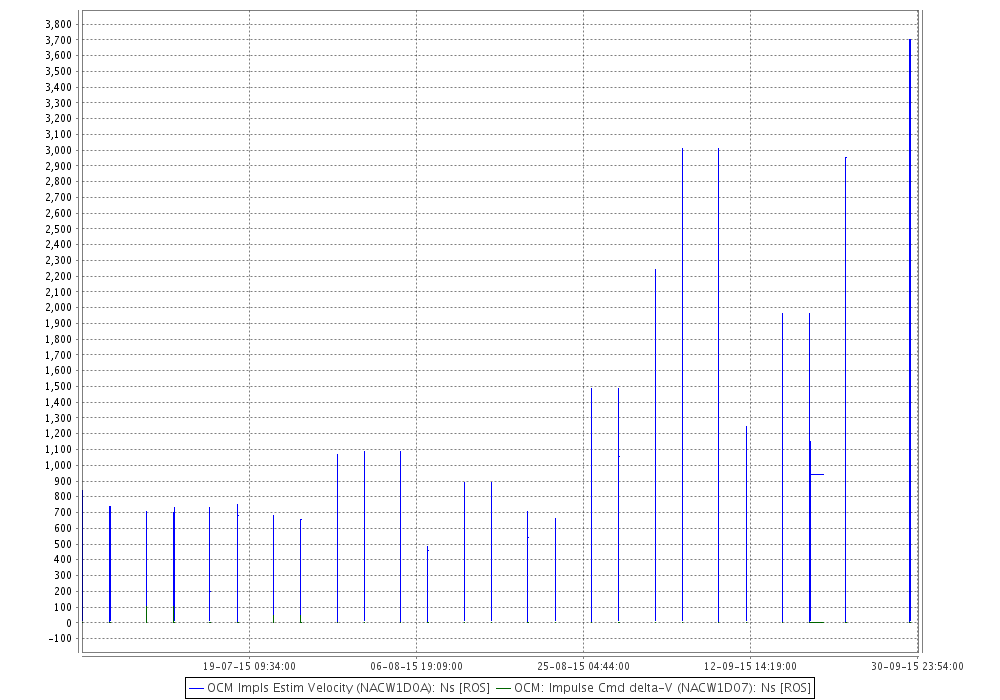Click the 0 y-axis label
Viewport: 1000px width, 700px height.
69,622
